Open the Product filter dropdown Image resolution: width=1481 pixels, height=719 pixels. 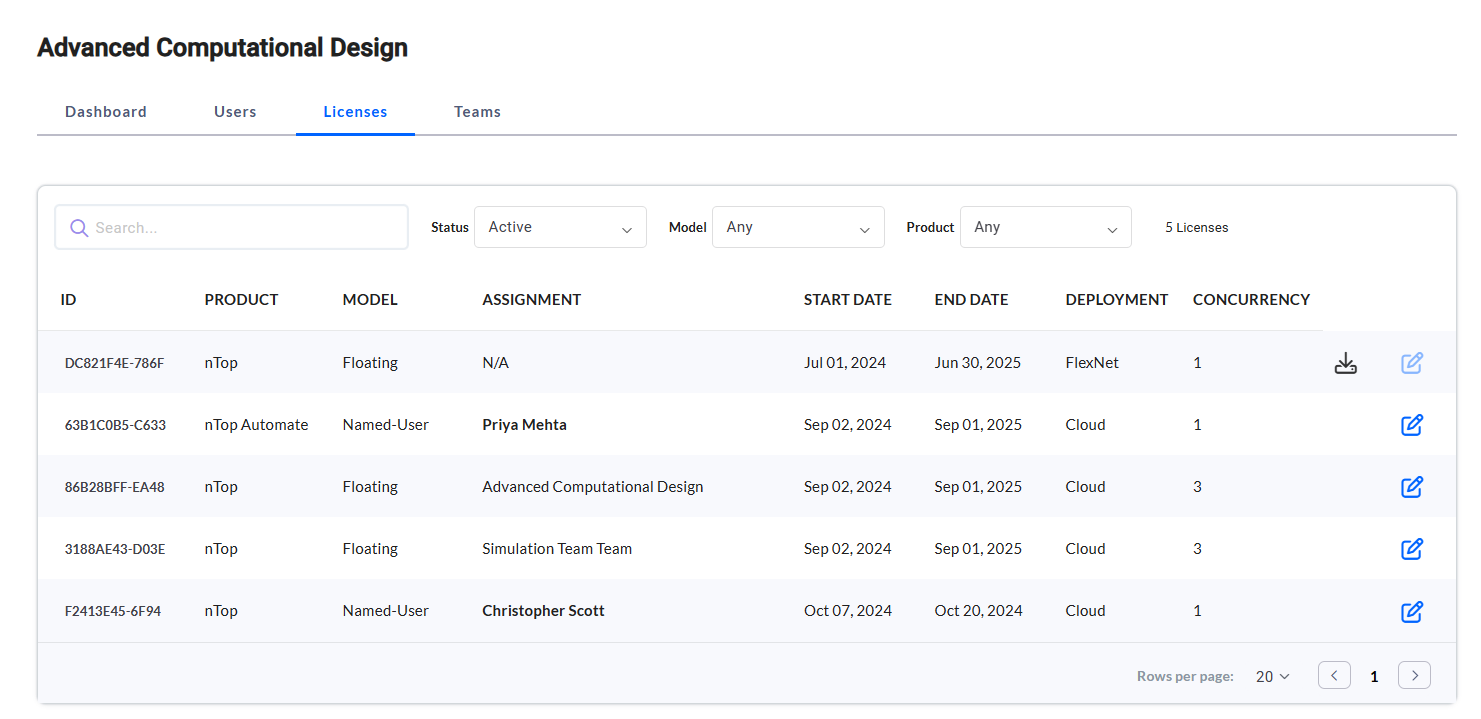click(x=1046, y=227)
